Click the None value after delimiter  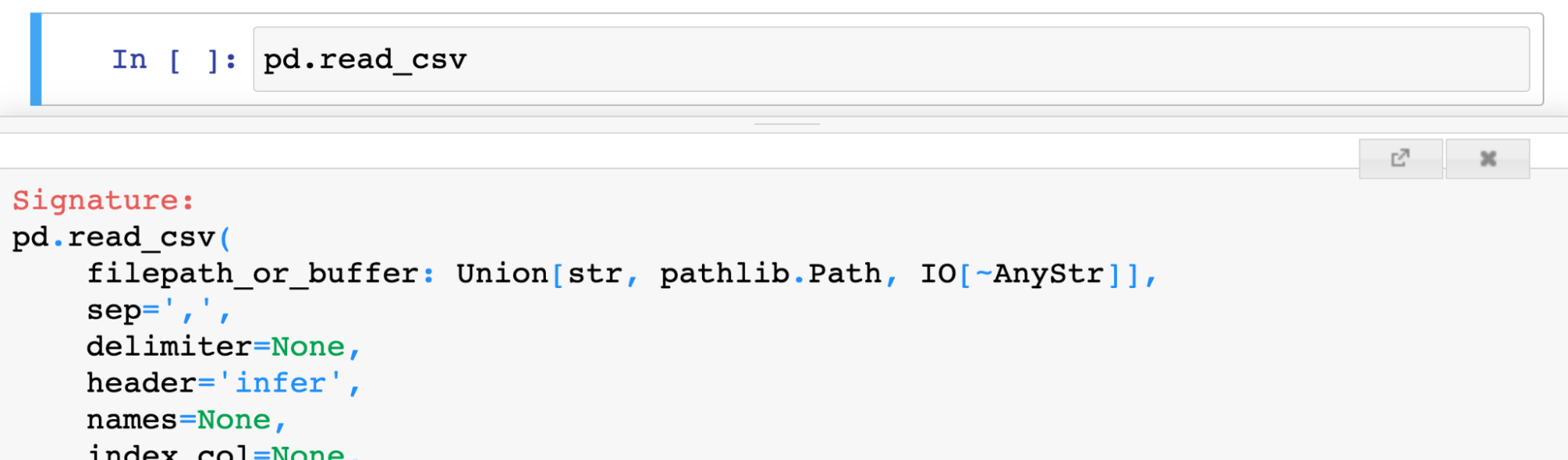(x=308, y=346)
